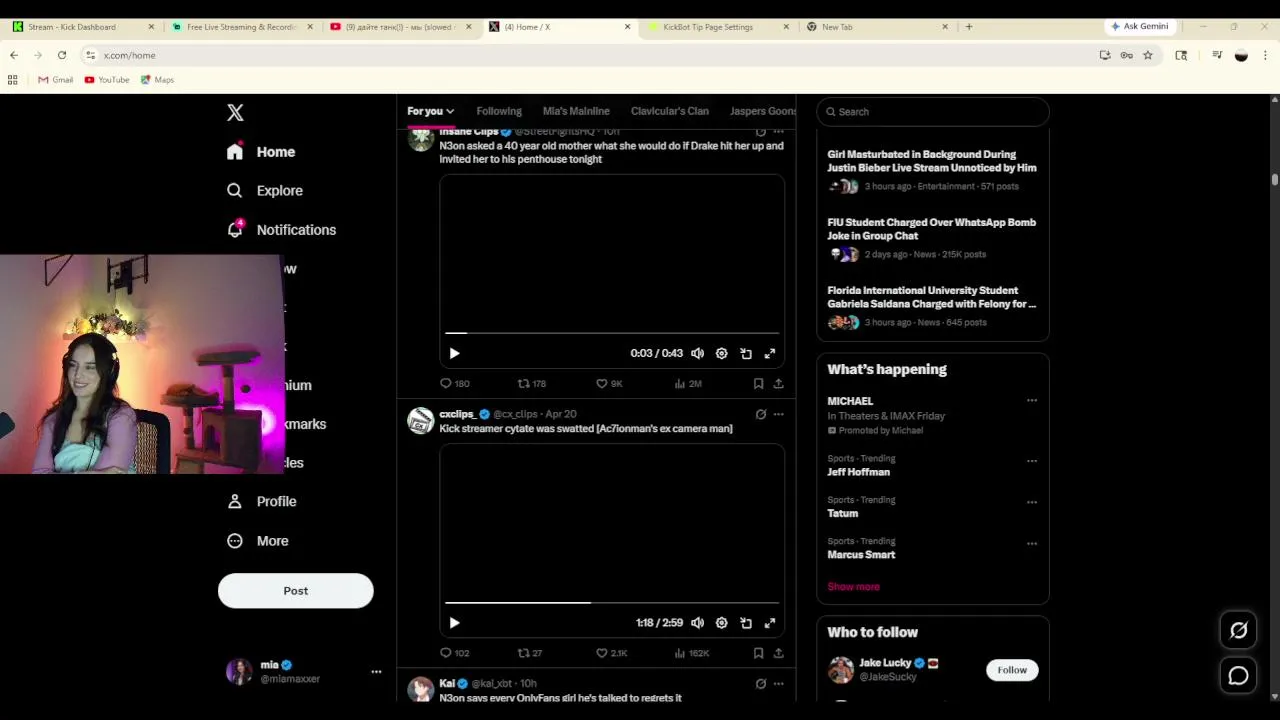
Task: Click the Post button
Action: point(295,591)
